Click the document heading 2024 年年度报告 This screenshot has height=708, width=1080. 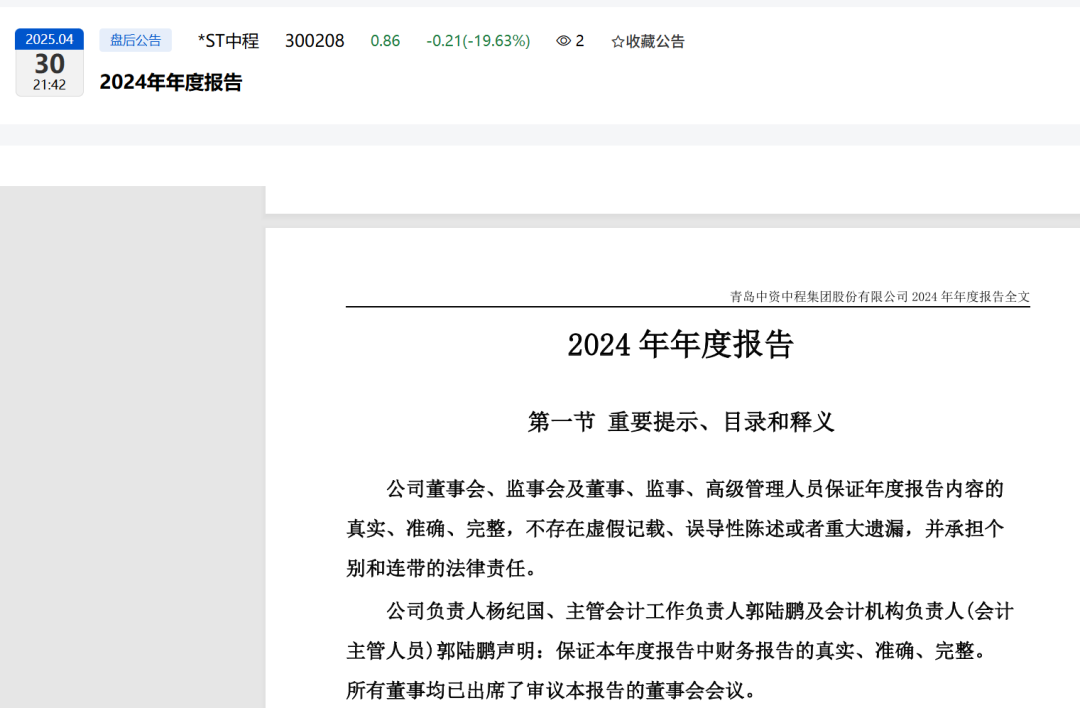[681, 344]
